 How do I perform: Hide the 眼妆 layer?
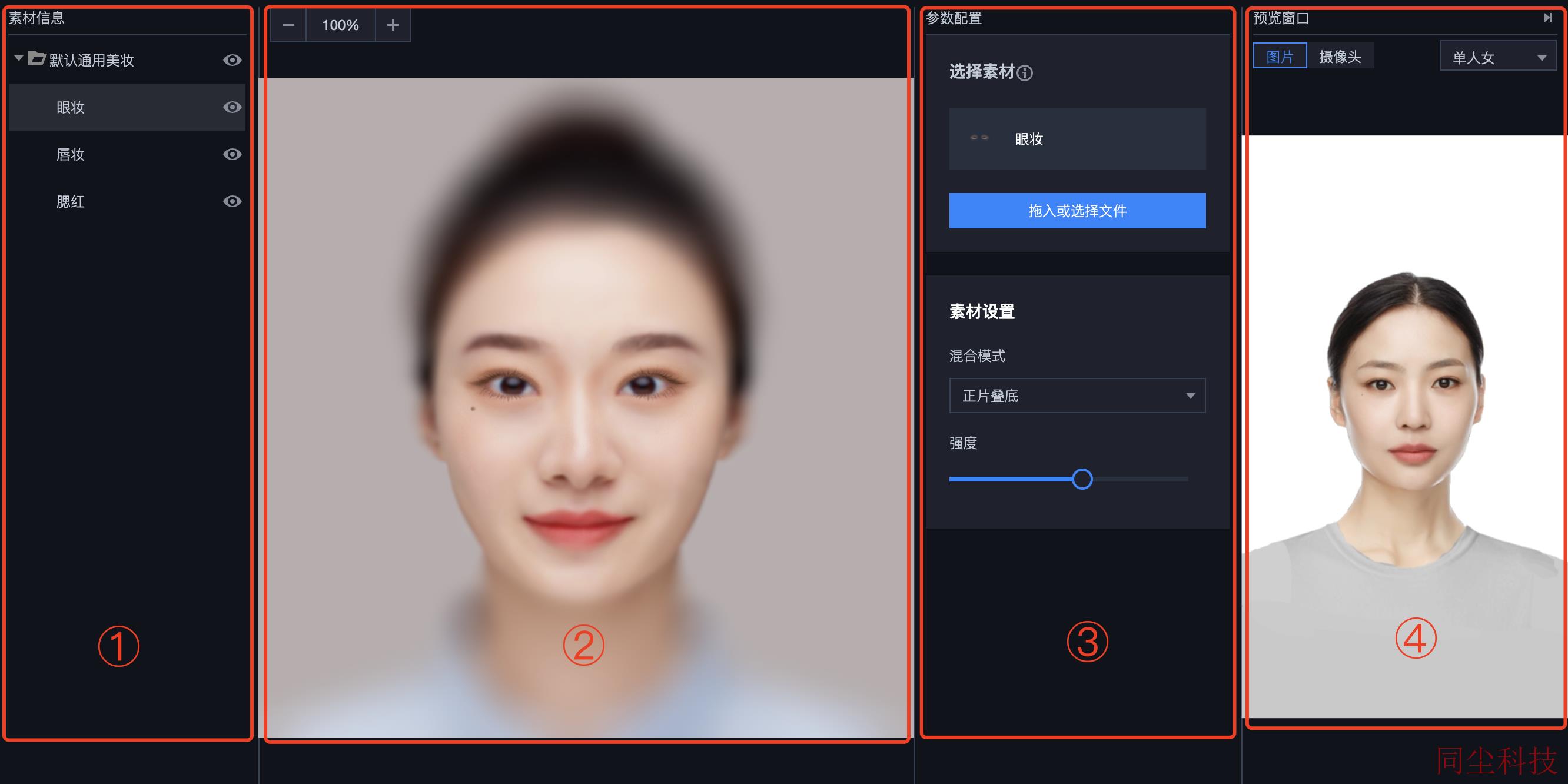(232, 107)
